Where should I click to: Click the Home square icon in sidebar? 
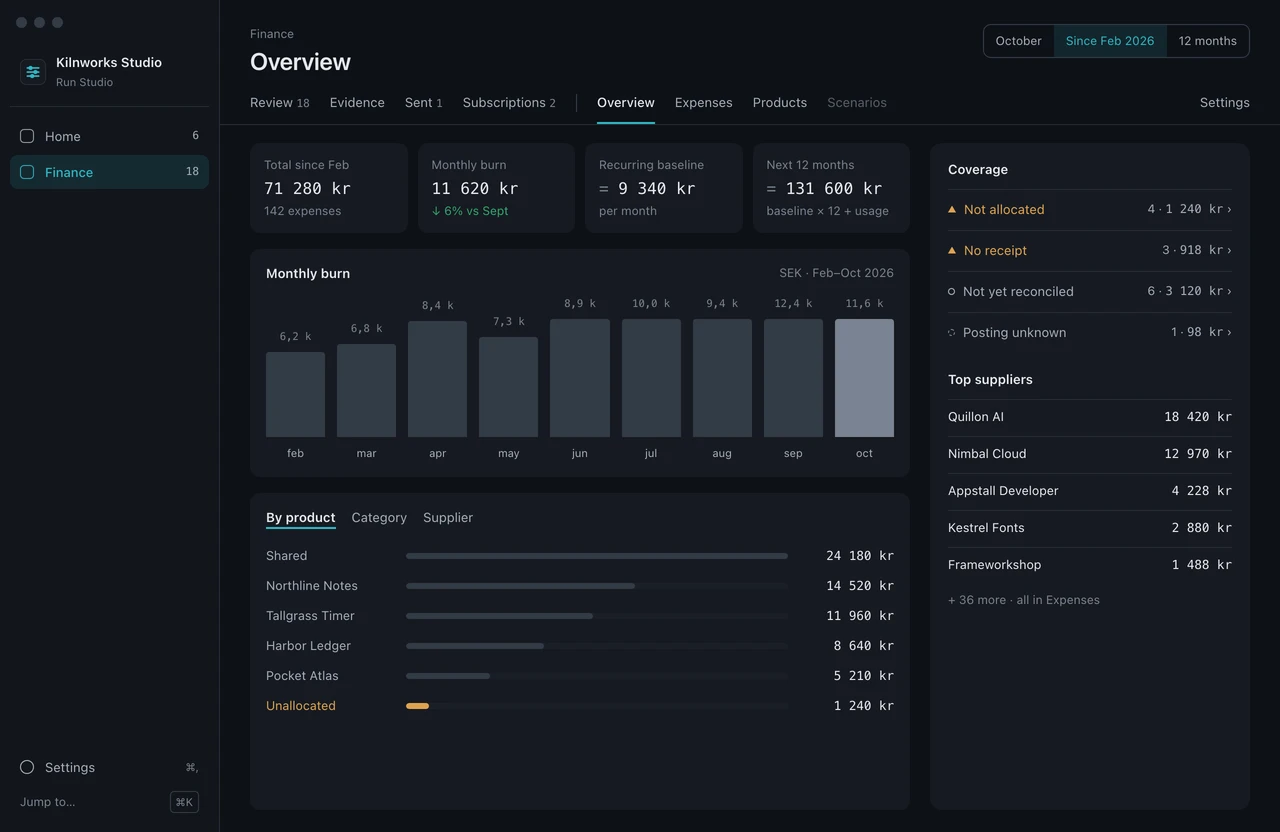point(27,136)
